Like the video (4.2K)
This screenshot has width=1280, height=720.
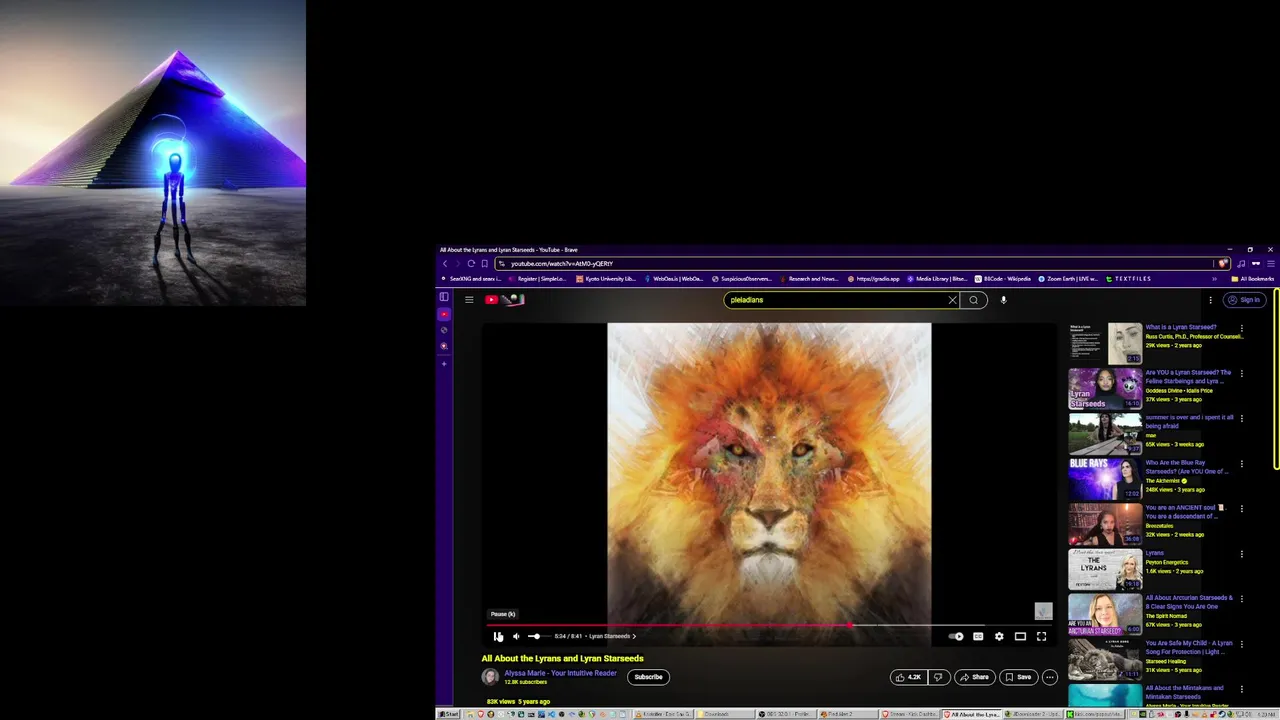point(908,677)
